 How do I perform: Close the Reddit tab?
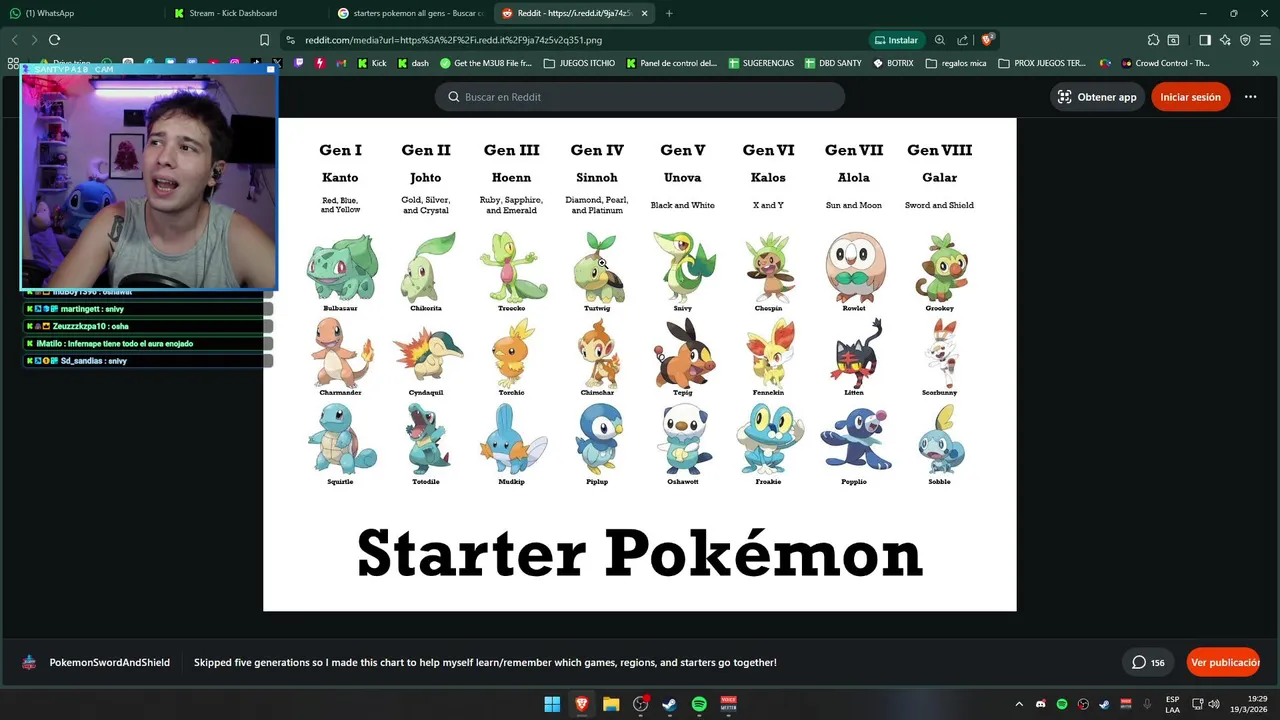645,13
